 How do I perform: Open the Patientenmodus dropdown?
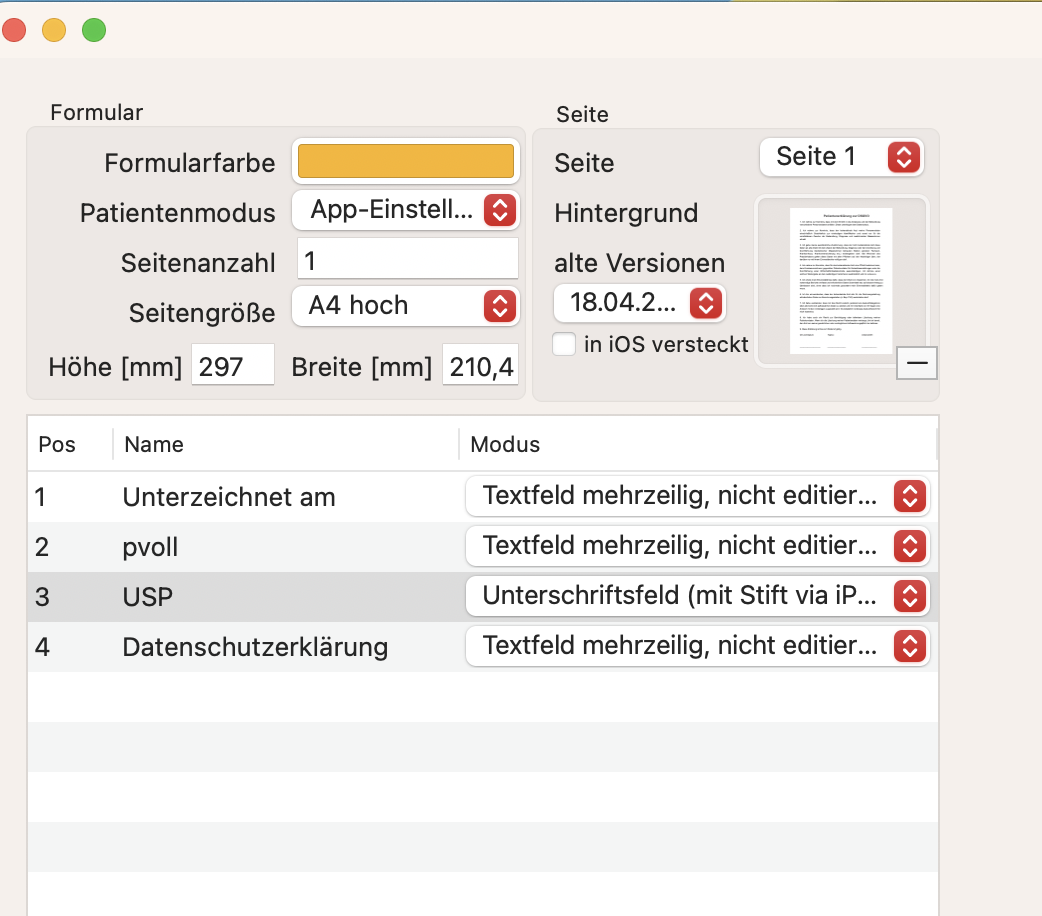coord(405,211)
